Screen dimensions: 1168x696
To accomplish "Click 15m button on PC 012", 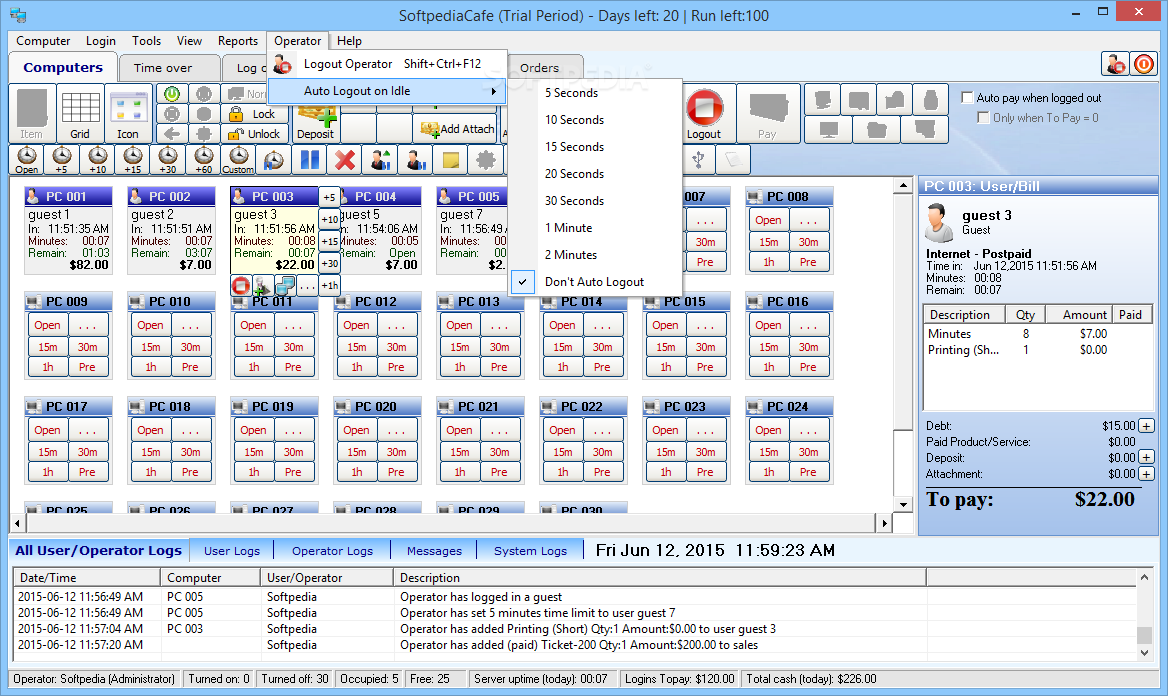I will pyautogui.click(x=357, y=347).
